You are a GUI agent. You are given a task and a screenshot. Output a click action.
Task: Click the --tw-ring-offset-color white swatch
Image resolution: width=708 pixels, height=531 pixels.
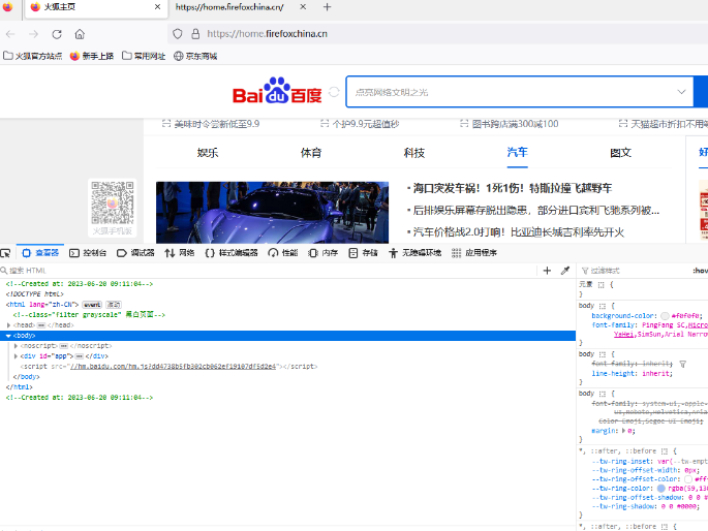pyautogui.click(x=688, y=479)
